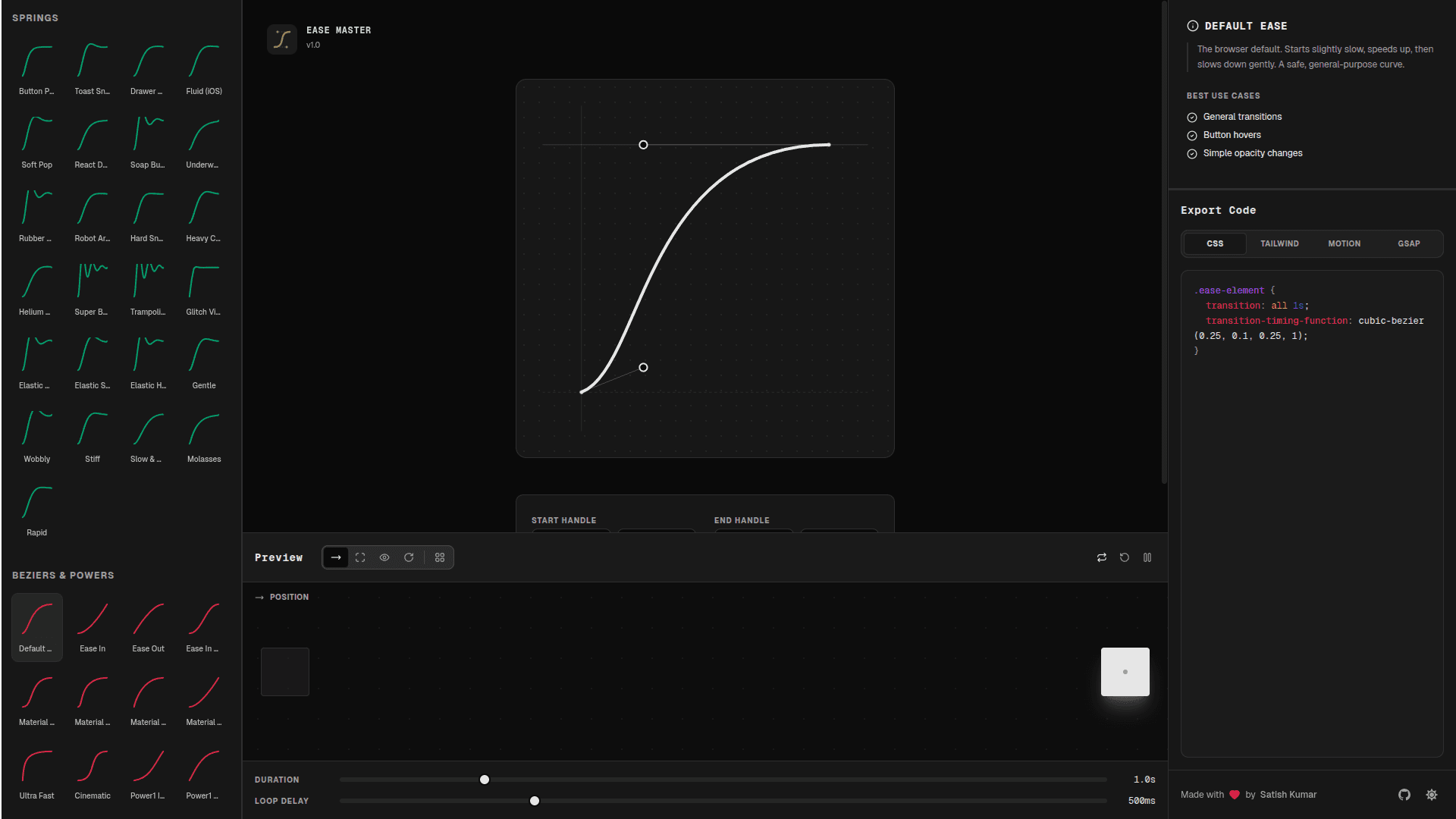Select the position preview arrow icon

point(336,557)
